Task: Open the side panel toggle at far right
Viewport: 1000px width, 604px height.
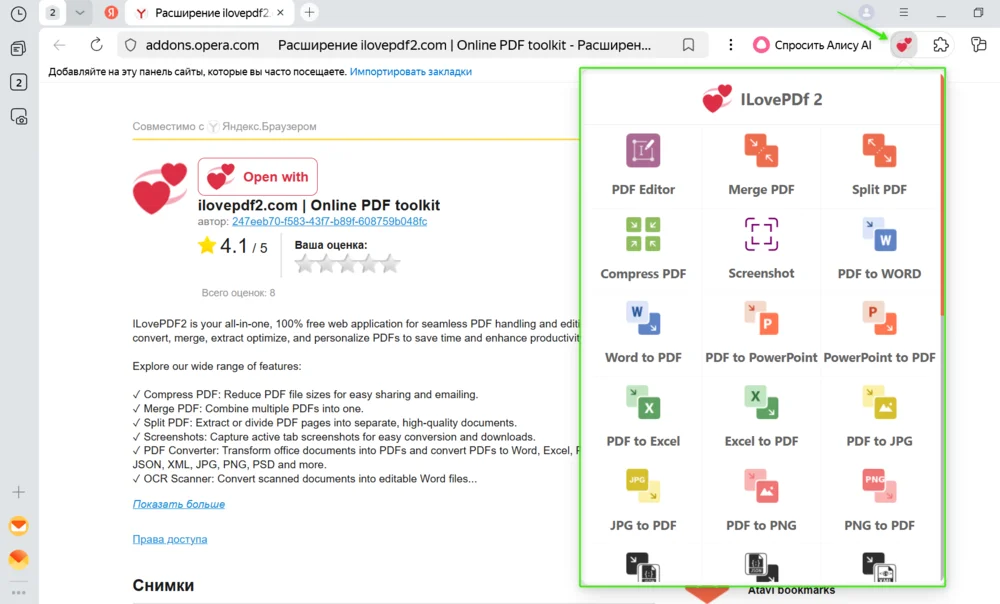Action: 978,45
